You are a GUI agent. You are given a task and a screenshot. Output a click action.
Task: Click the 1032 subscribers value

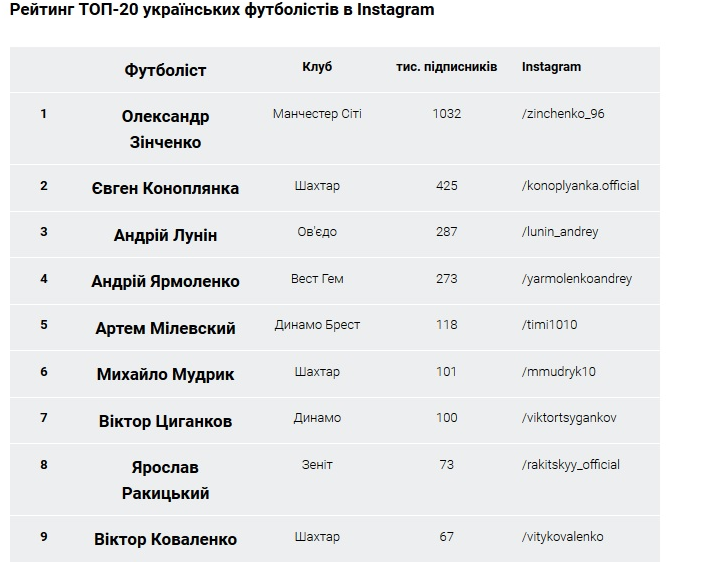447,114
